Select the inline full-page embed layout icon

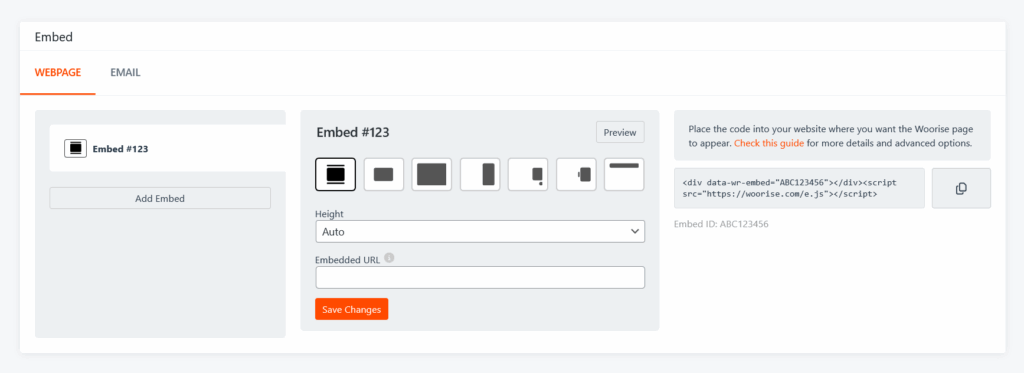coord(335,174)
